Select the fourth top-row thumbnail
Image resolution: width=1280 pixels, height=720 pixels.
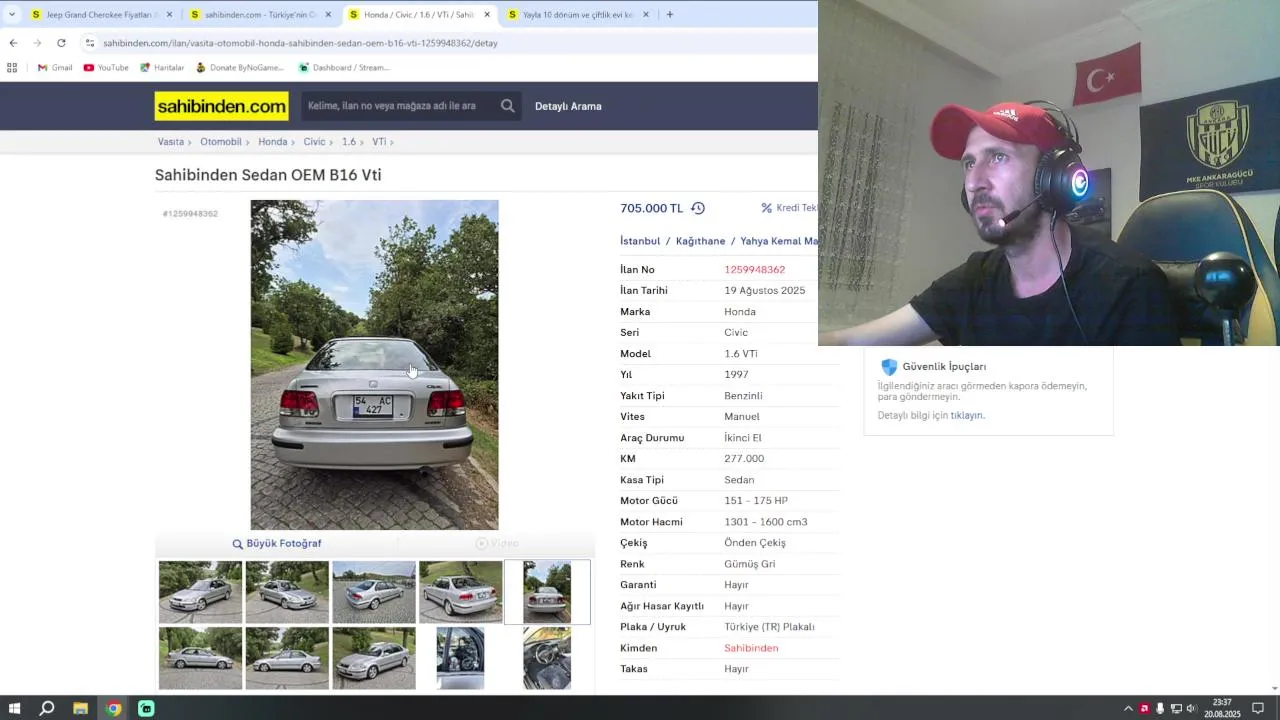click(461, 592)
